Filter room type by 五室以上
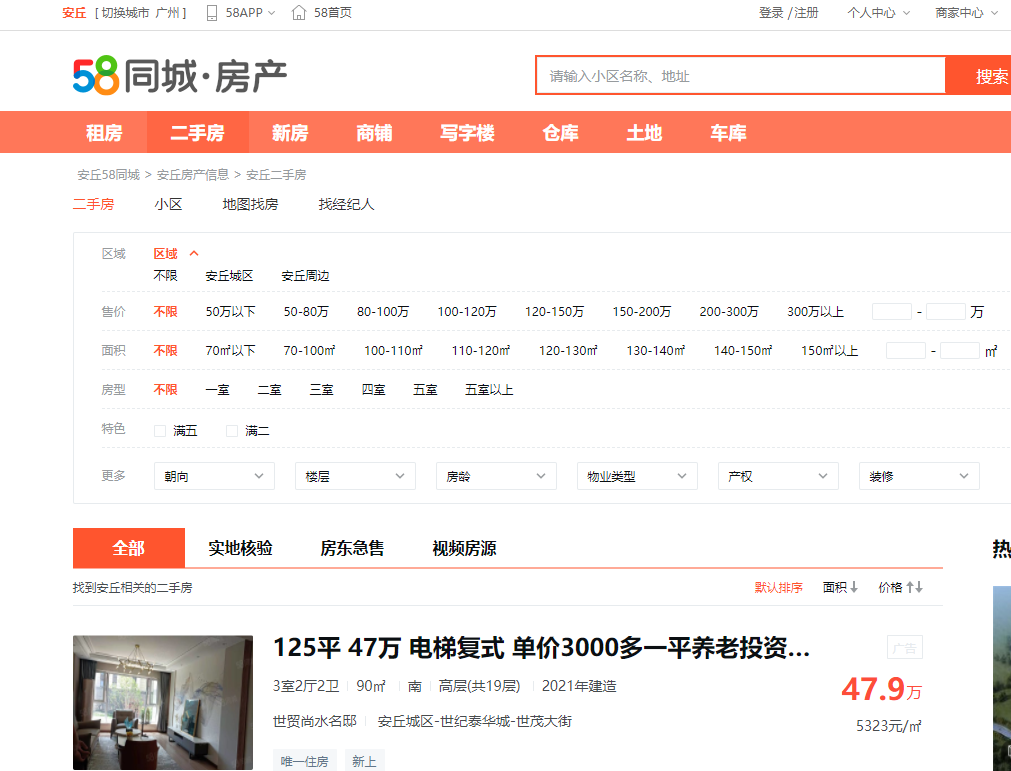 pos(489,390)
